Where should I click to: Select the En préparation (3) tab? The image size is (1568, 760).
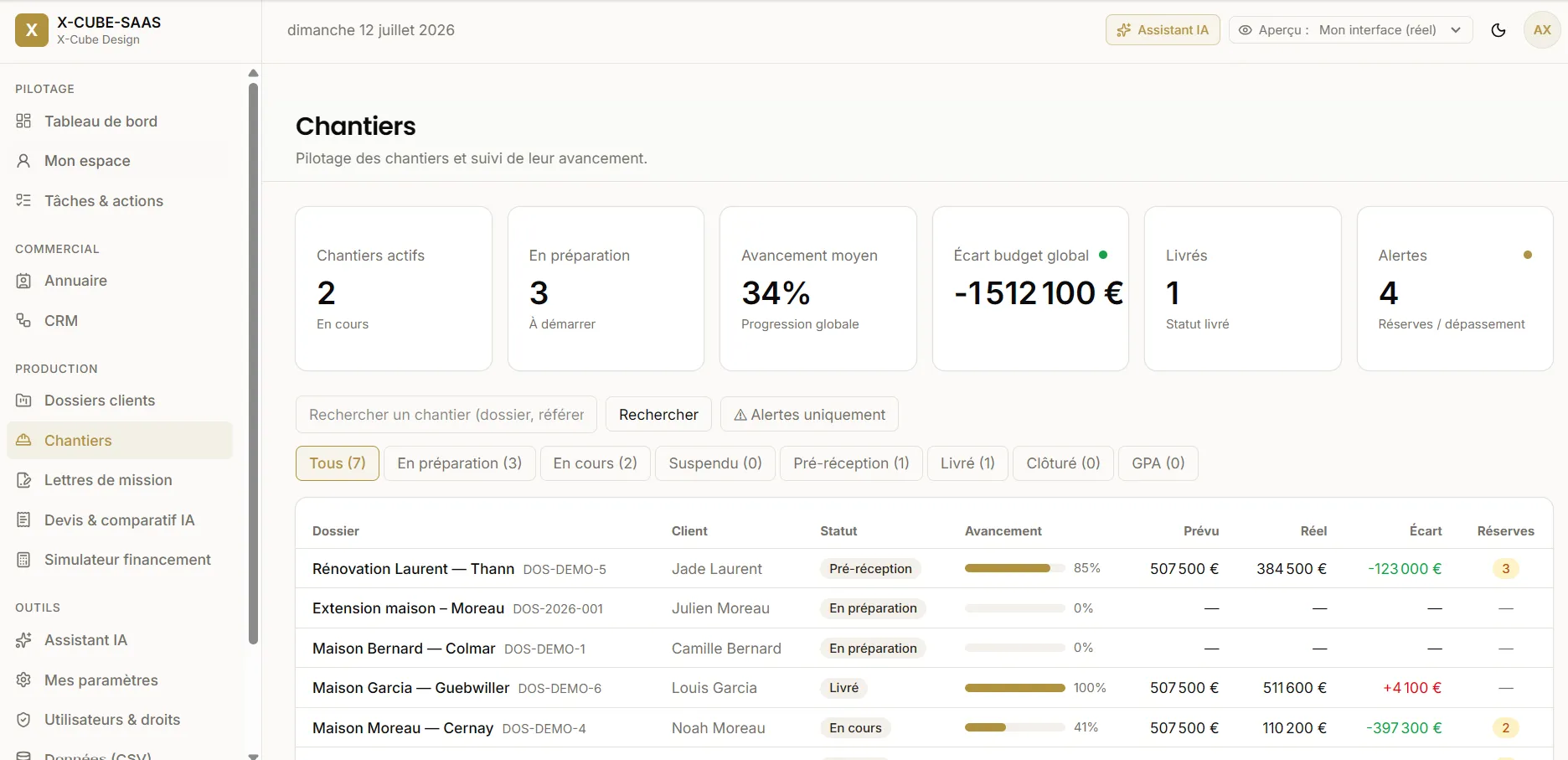point(459,463)
